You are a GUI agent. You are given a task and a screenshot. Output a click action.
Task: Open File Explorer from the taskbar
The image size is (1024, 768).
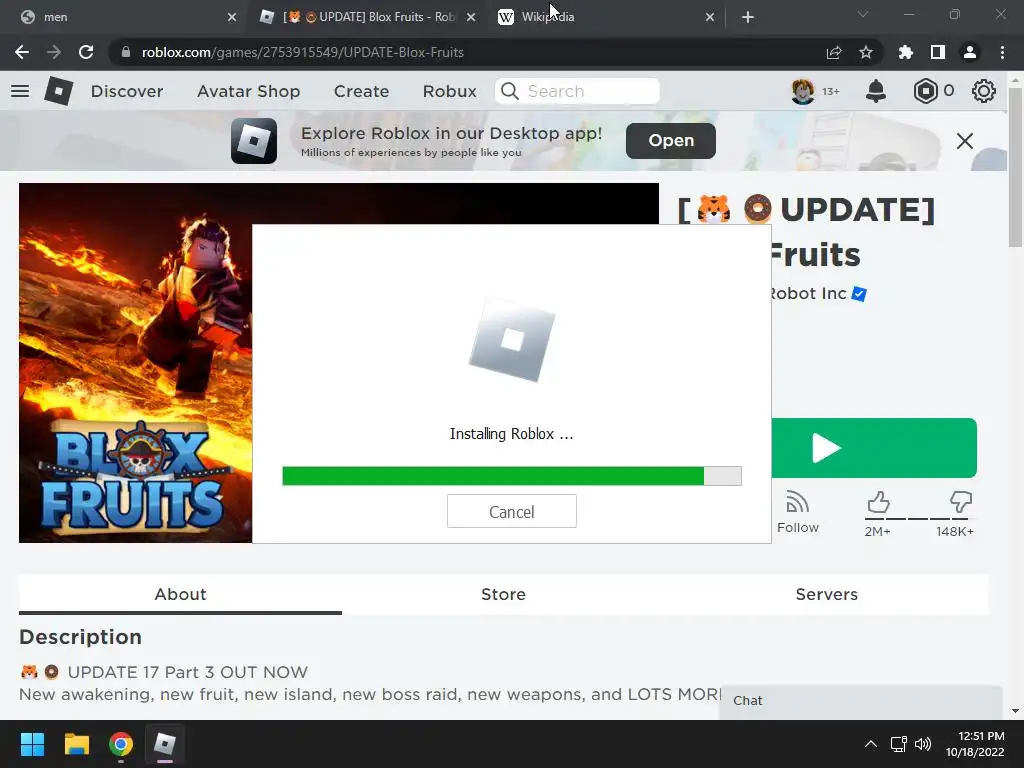click(x=76, y=744)
